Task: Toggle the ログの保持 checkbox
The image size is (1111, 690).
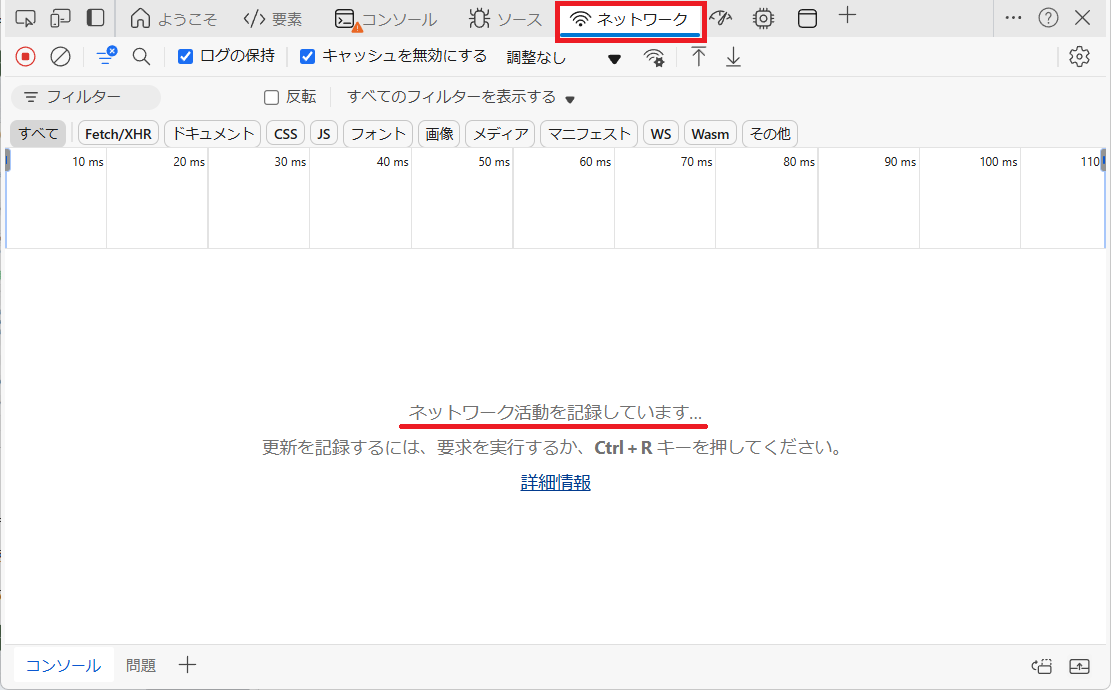Action: (x=185, y=57)
